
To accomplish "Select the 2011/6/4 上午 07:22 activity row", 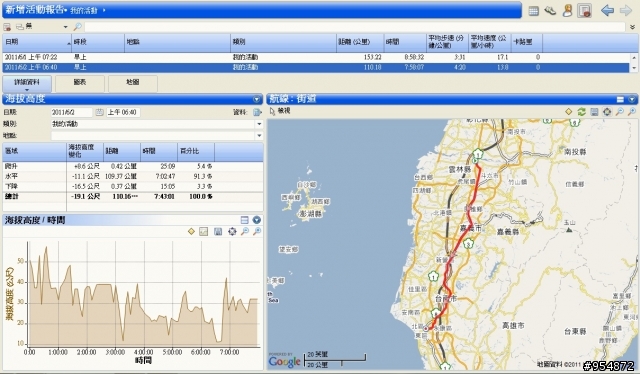I will tap(316, 58).
